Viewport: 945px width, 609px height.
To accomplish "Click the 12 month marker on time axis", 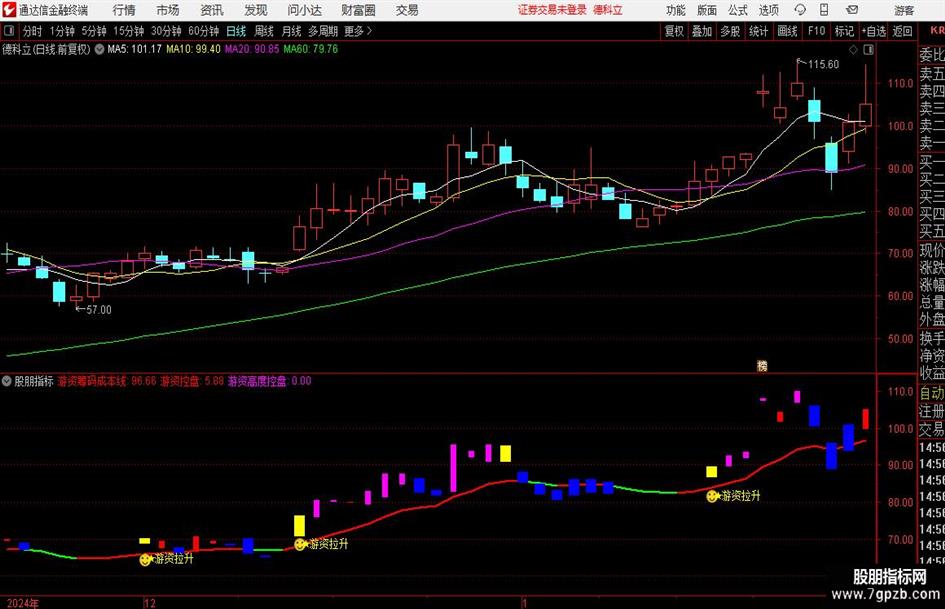I will coord(149,603).
